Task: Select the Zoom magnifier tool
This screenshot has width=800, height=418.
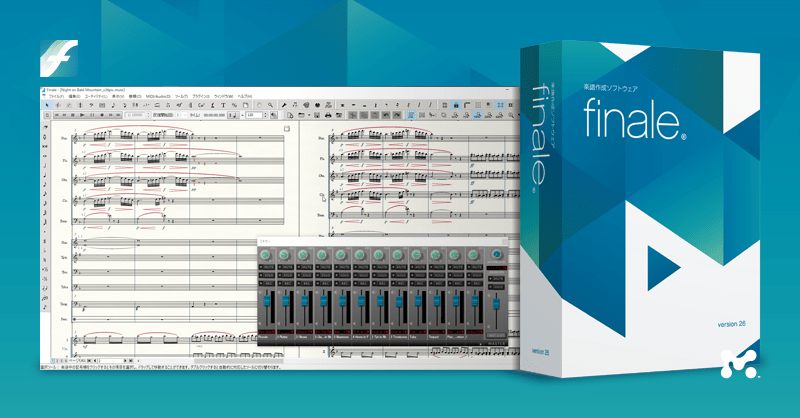Action: tap(270, 105)
